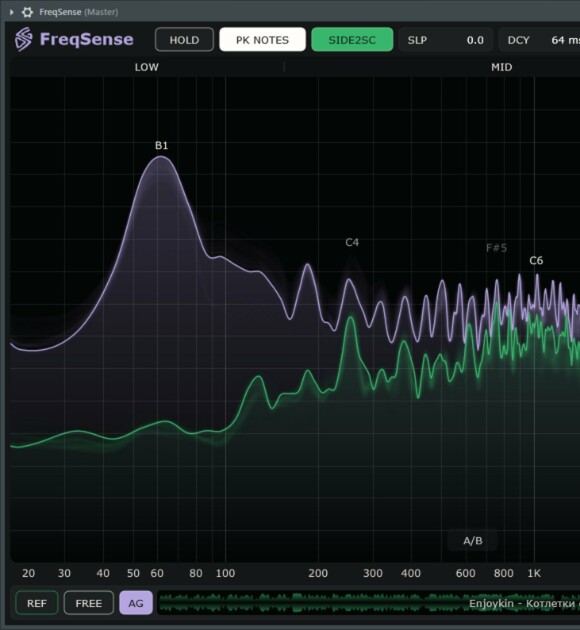This screenshot has height=630, width=580.
Task: Select the MID band label
Action: 502,67
